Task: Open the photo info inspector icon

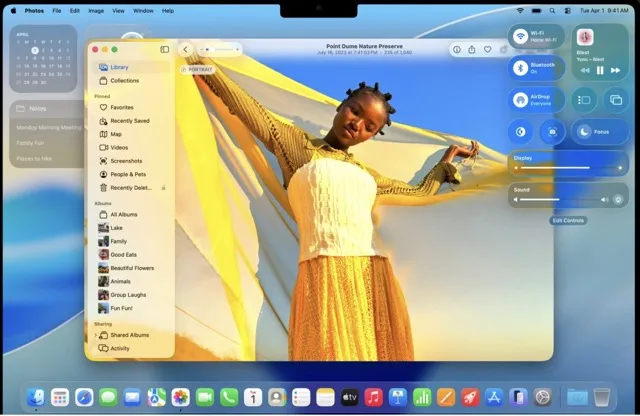Action: coord(457,49)
